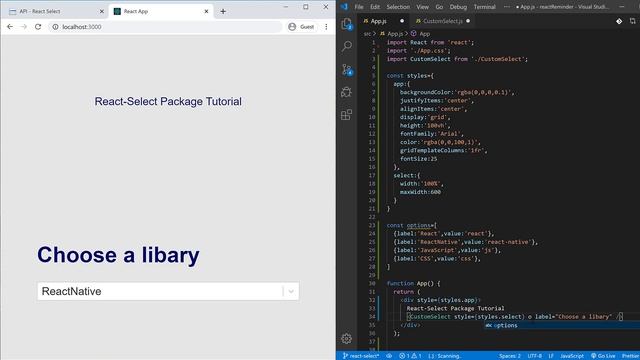Click the 'React-Select Package Tutorial' text

(x=168, y=101)
